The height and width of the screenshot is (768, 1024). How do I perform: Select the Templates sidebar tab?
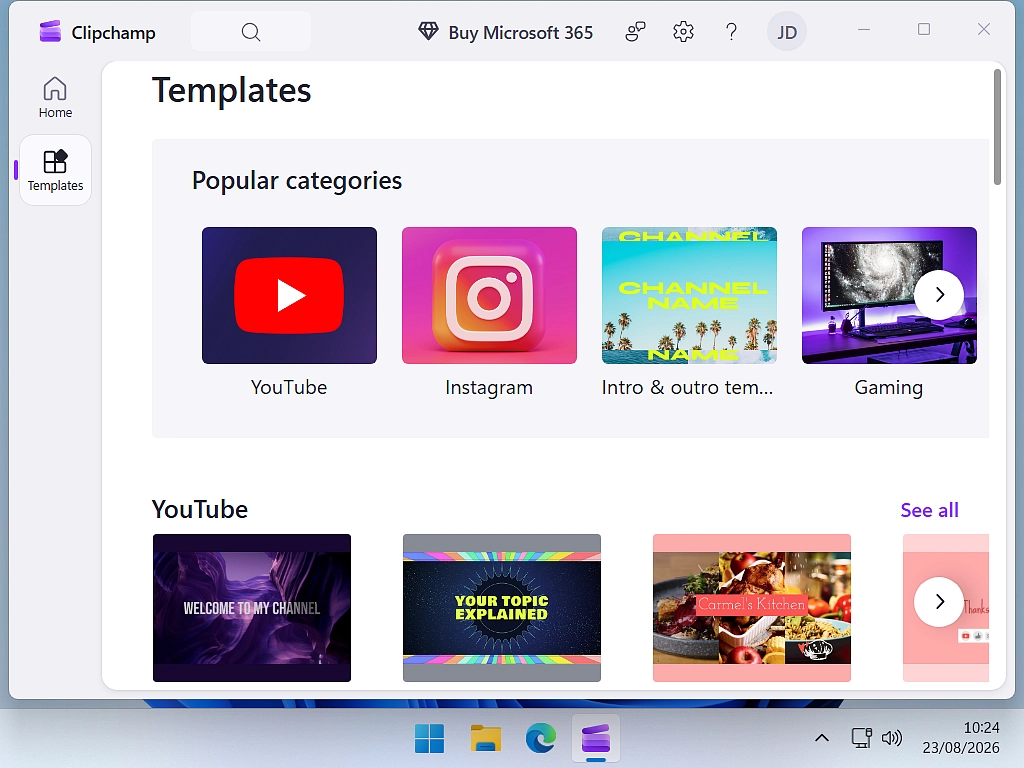tap(56, 170)
